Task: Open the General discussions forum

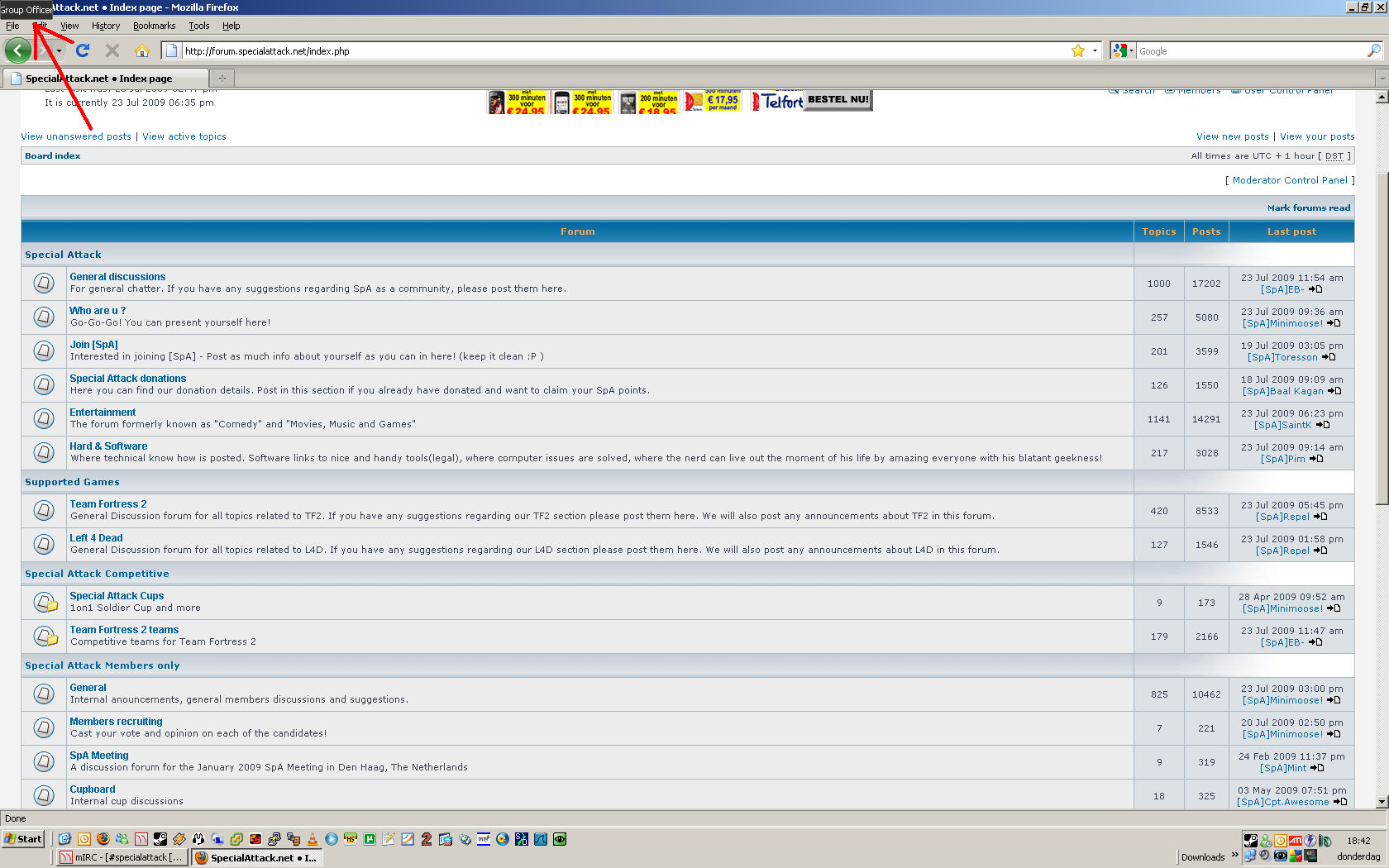Action: tap(117, 277)
